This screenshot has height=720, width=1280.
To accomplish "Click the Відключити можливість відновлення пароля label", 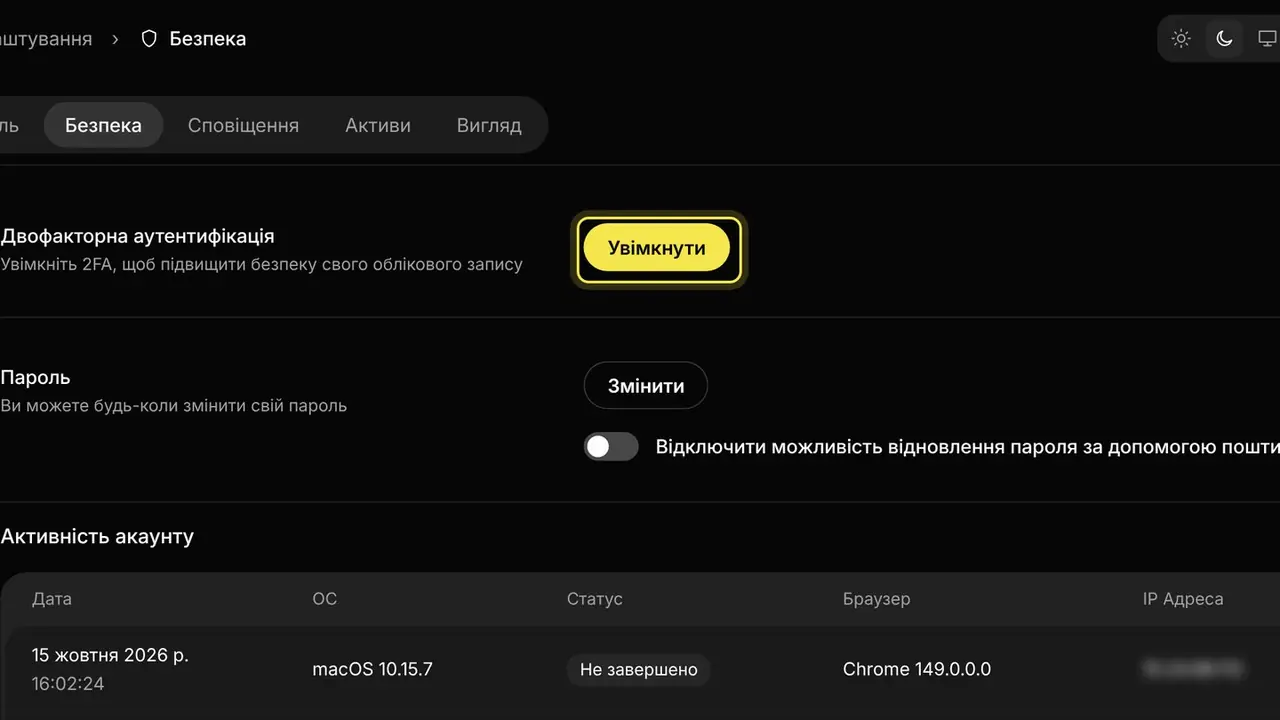I will coord(968,447).
